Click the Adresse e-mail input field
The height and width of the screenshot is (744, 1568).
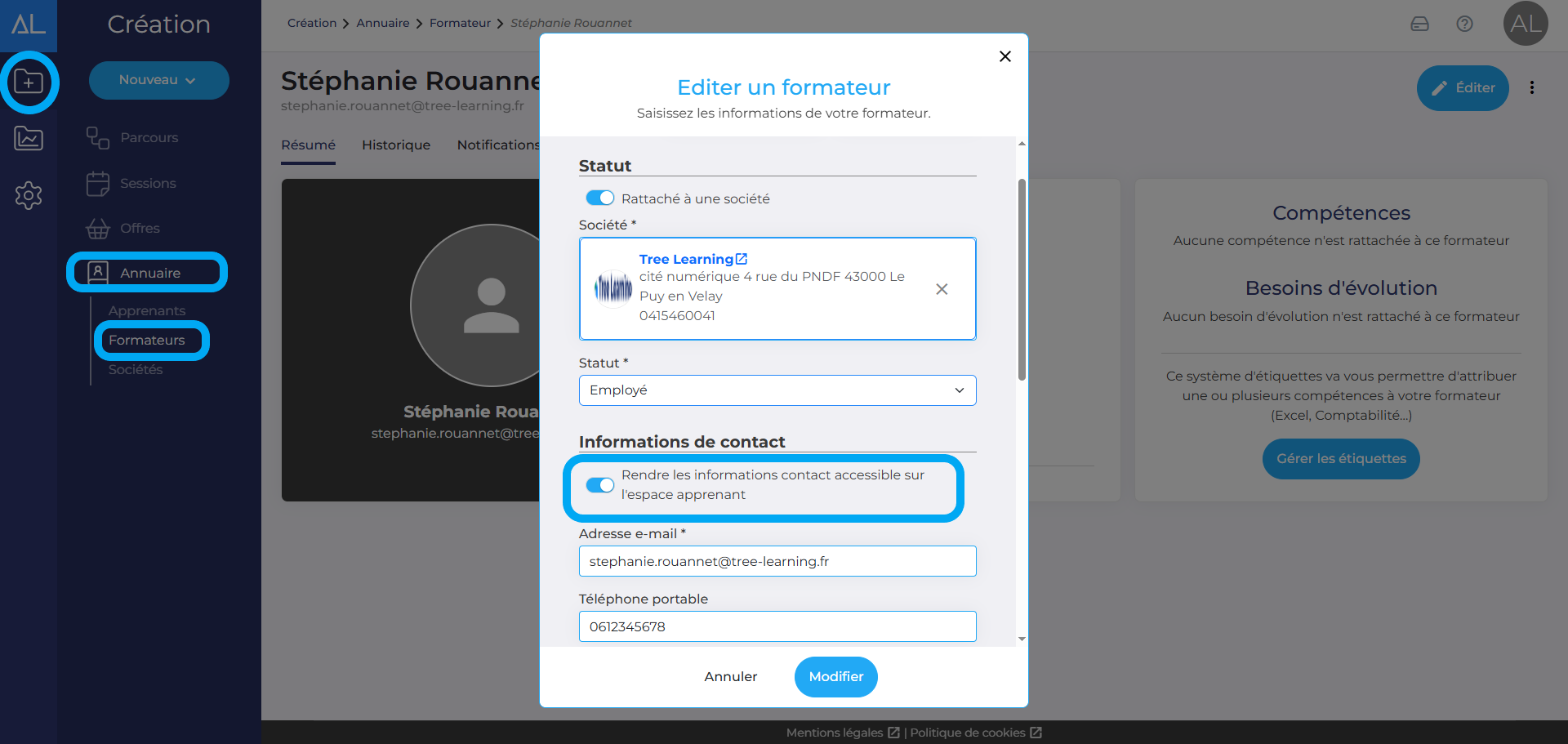(777, 562)
